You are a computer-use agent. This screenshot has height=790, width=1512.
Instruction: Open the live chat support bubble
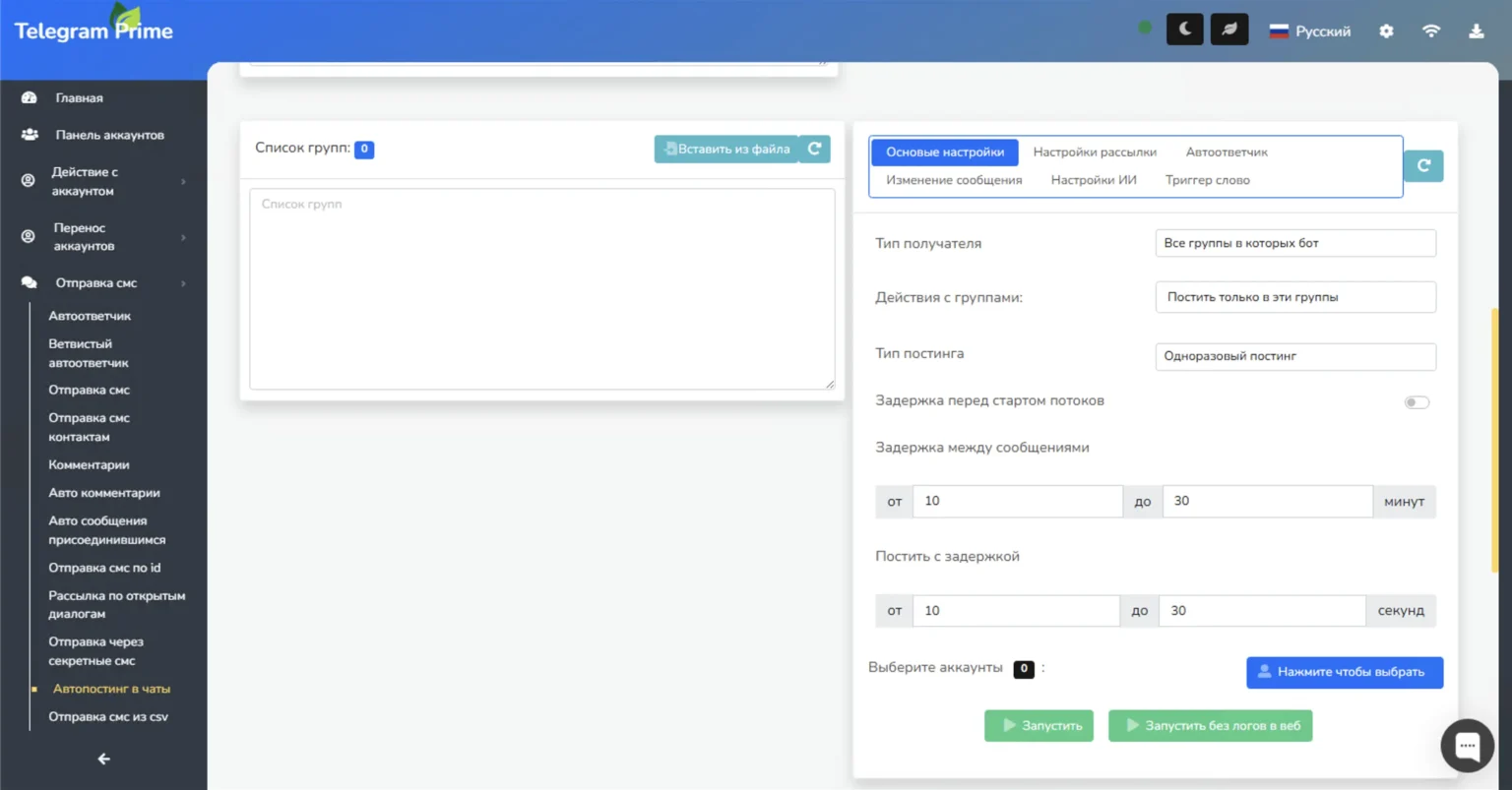coord(1467,746)
